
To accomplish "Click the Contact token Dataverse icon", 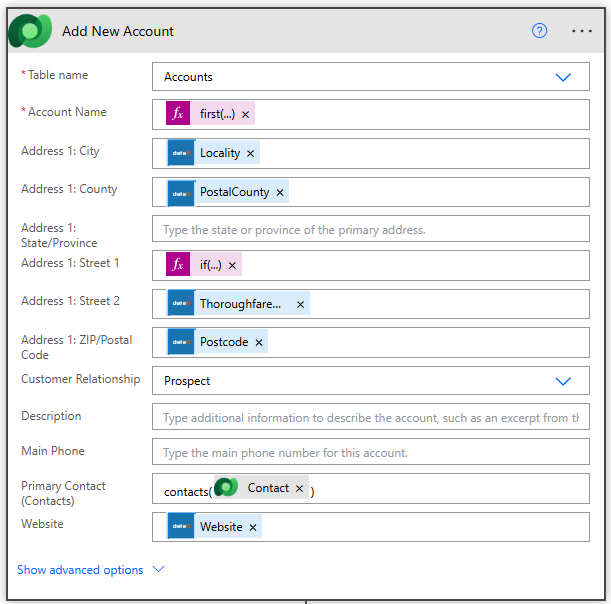I will (227, 488).
